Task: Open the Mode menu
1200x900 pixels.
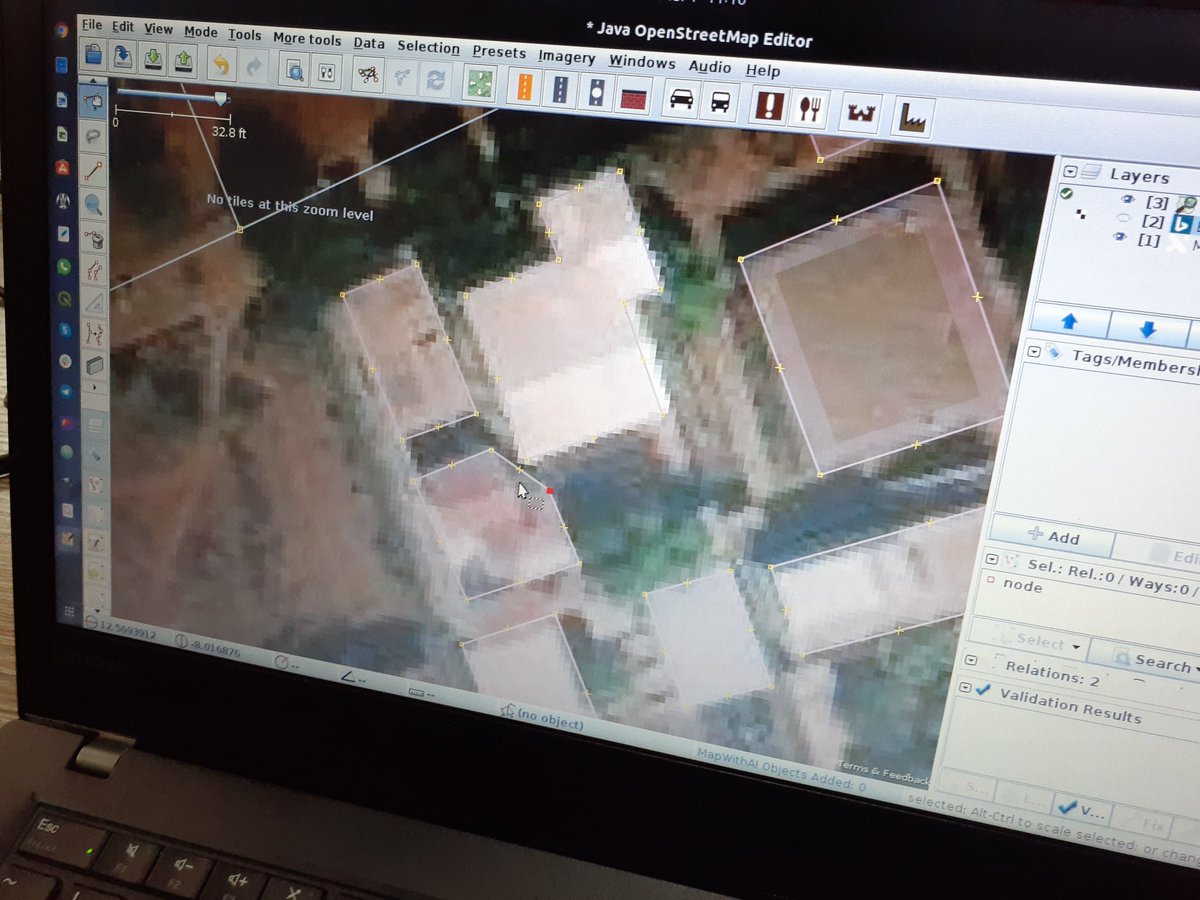Action: (x=200, y=32)
